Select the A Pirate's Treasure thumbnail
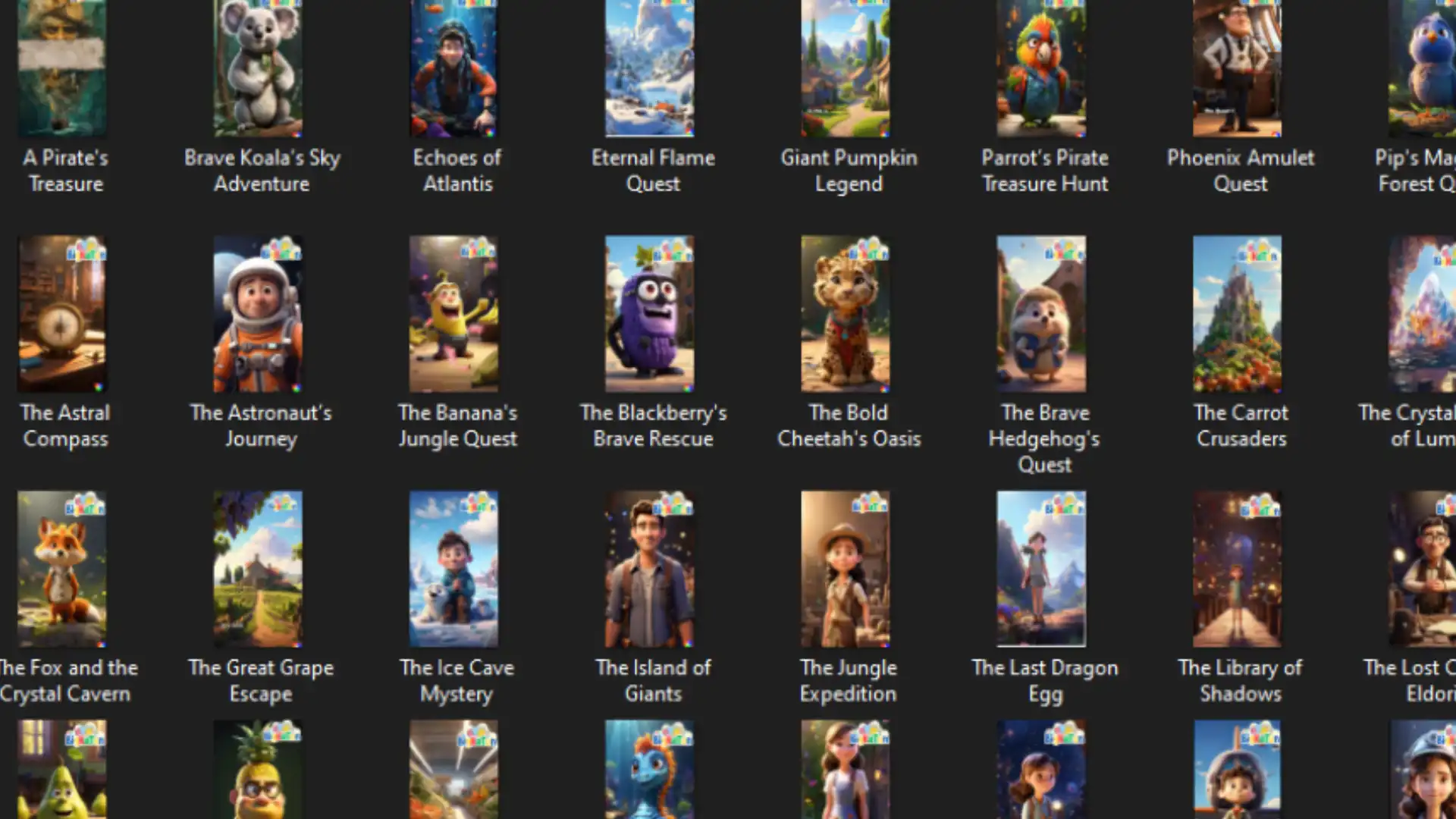Viewport: 1456px width, 819px height. pos(62,68)
